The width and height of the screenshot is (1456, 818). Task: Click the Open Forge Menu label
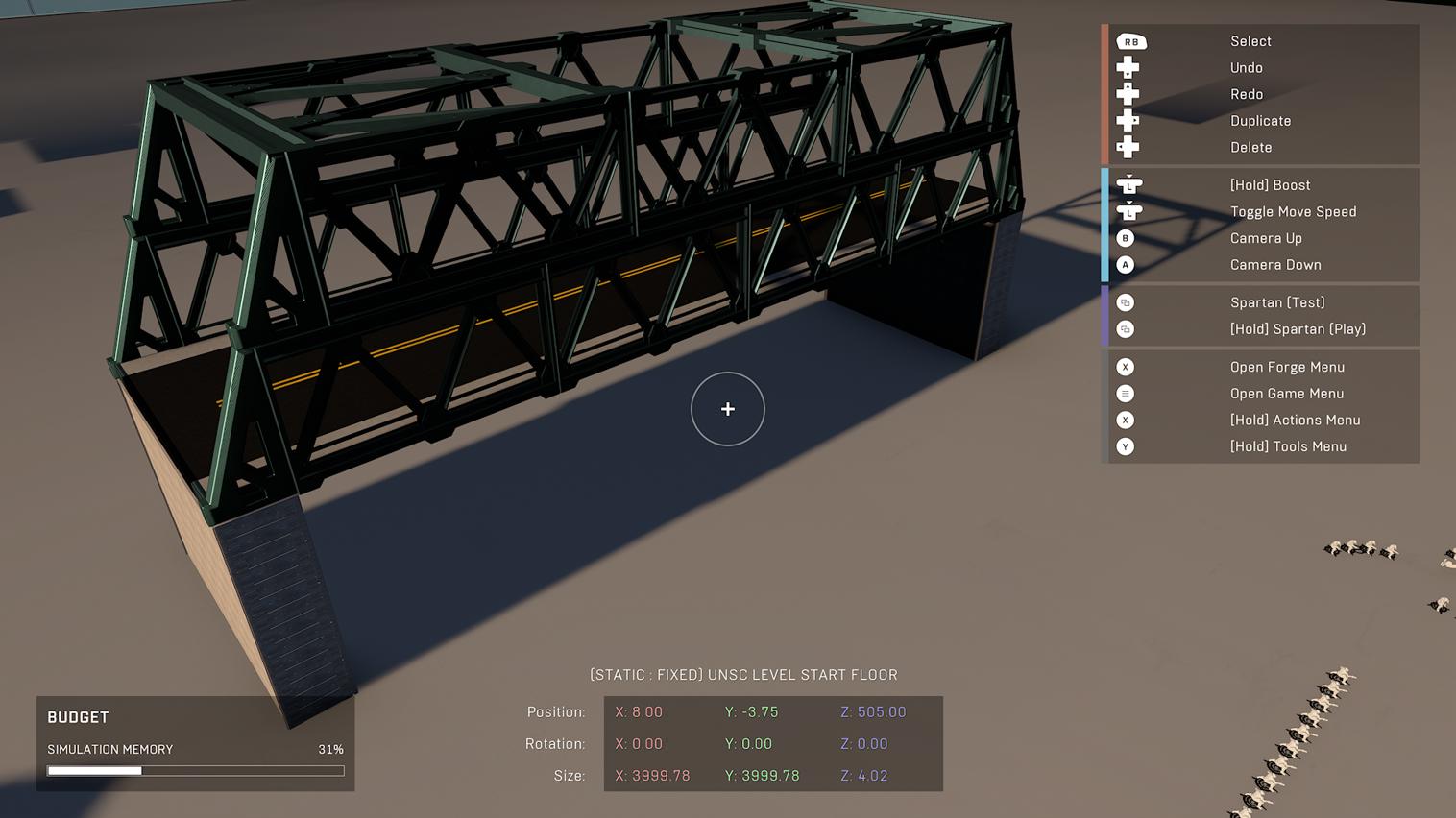coord(1287,367)
